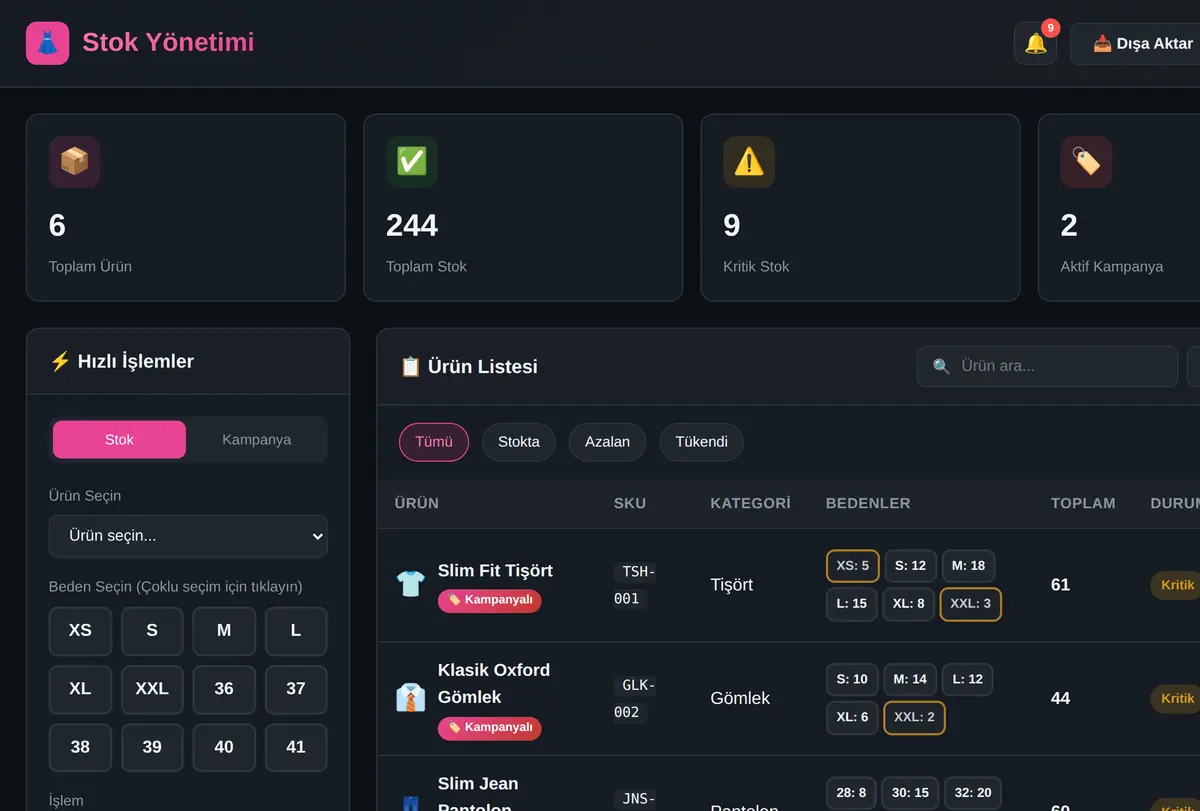Switch to the Stok tab
Viewport: 1200px width, 811px height.
pyautogui.click(x=119, y=440)
